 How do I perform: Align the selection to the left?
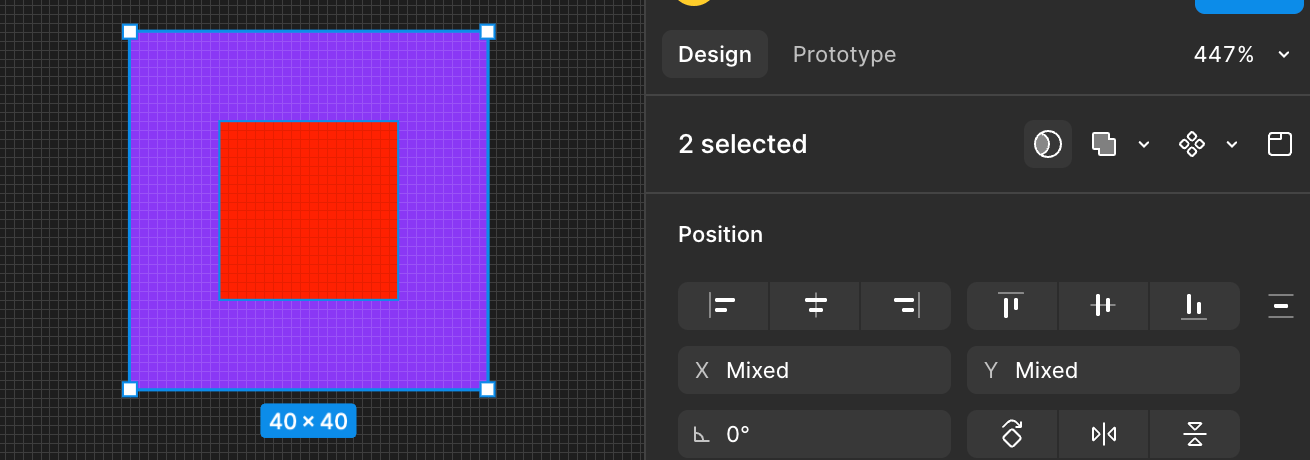pyautogui.click(x=723, y=306)
